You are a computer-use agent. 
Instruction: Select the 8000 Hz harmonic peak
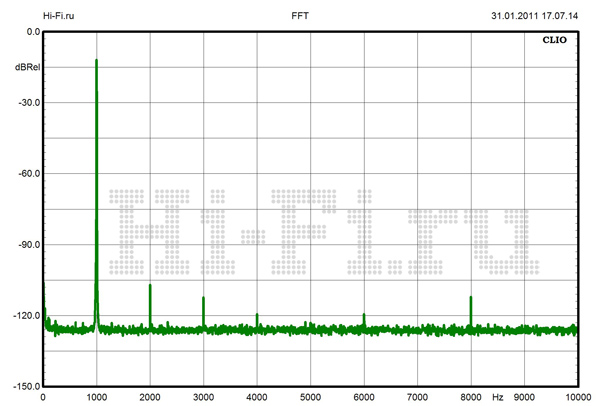coord(470,298)
